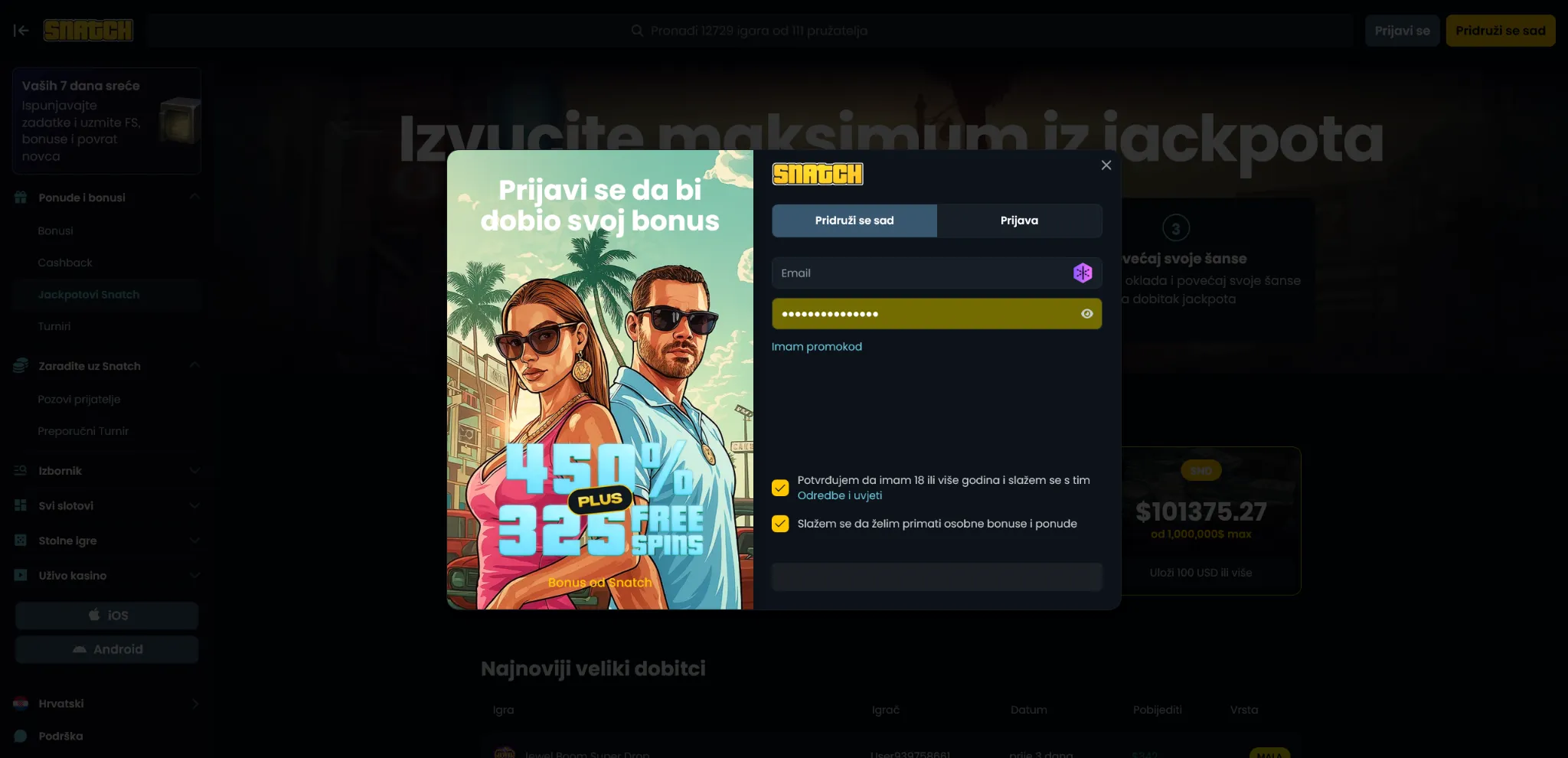Image resolution: width=1568 pixels, height=758 pixels.
Task: Expand the Stolne igre section
Action: pyautogui.click(x=194, y=541)
